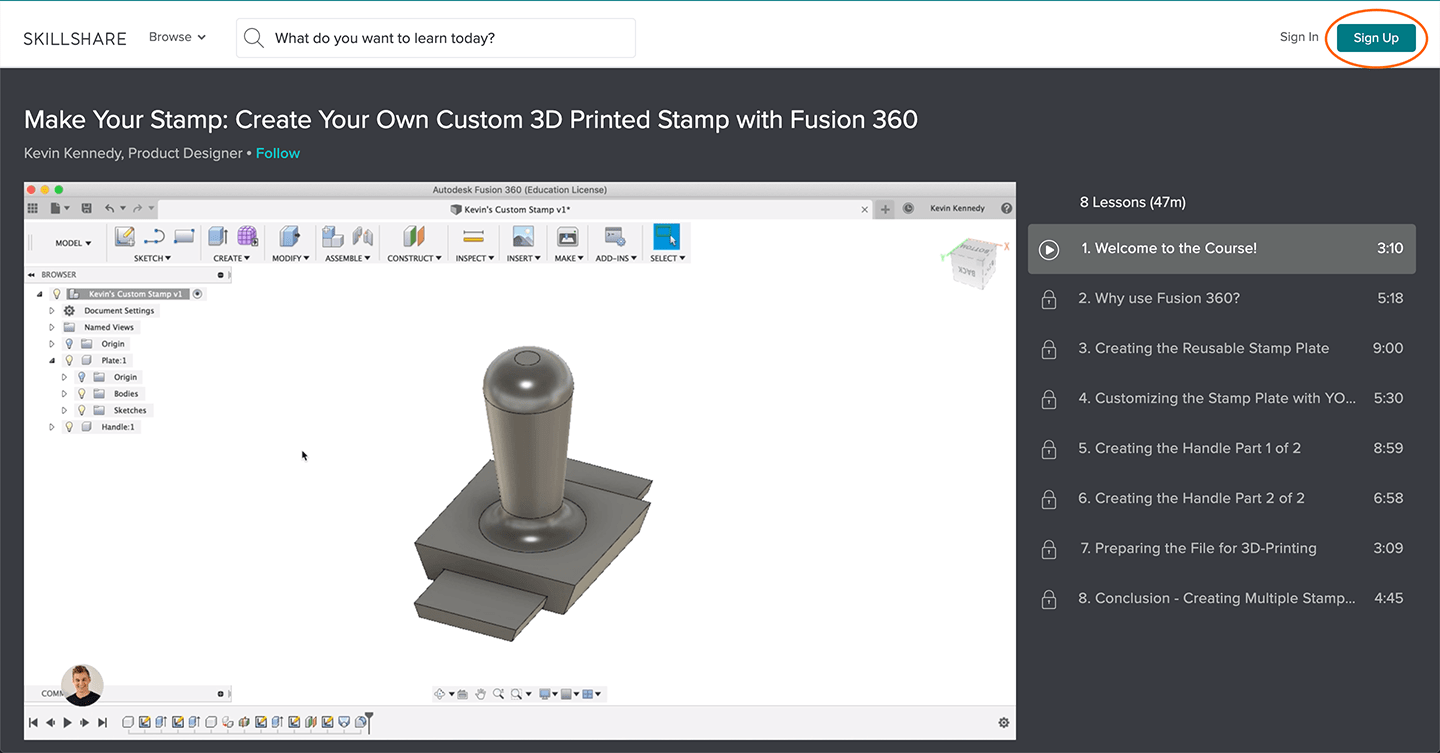Follow Kevin Kennedy
Image resolution: width=1440 pixels, height=753 pixels.
click(278, 153)
